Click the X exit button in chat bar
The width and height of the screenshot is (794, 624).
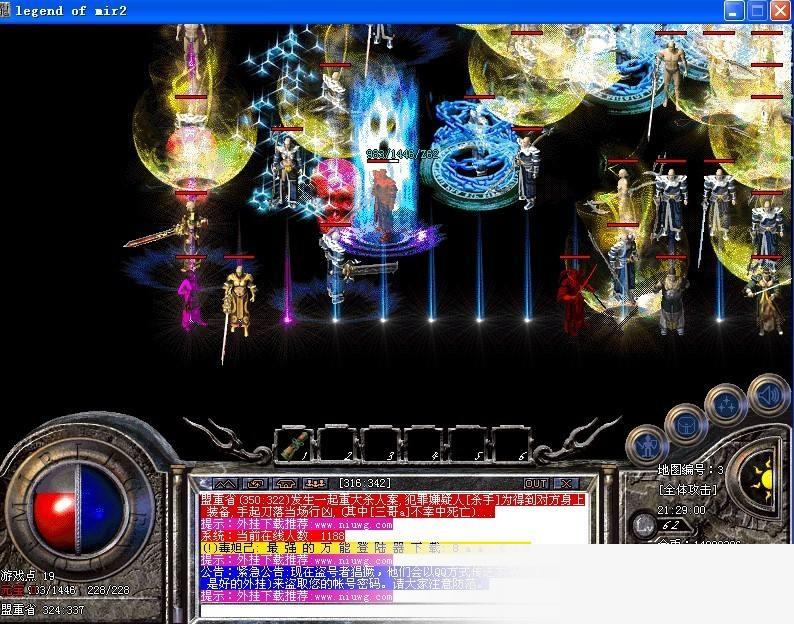(x=566, y=483)
